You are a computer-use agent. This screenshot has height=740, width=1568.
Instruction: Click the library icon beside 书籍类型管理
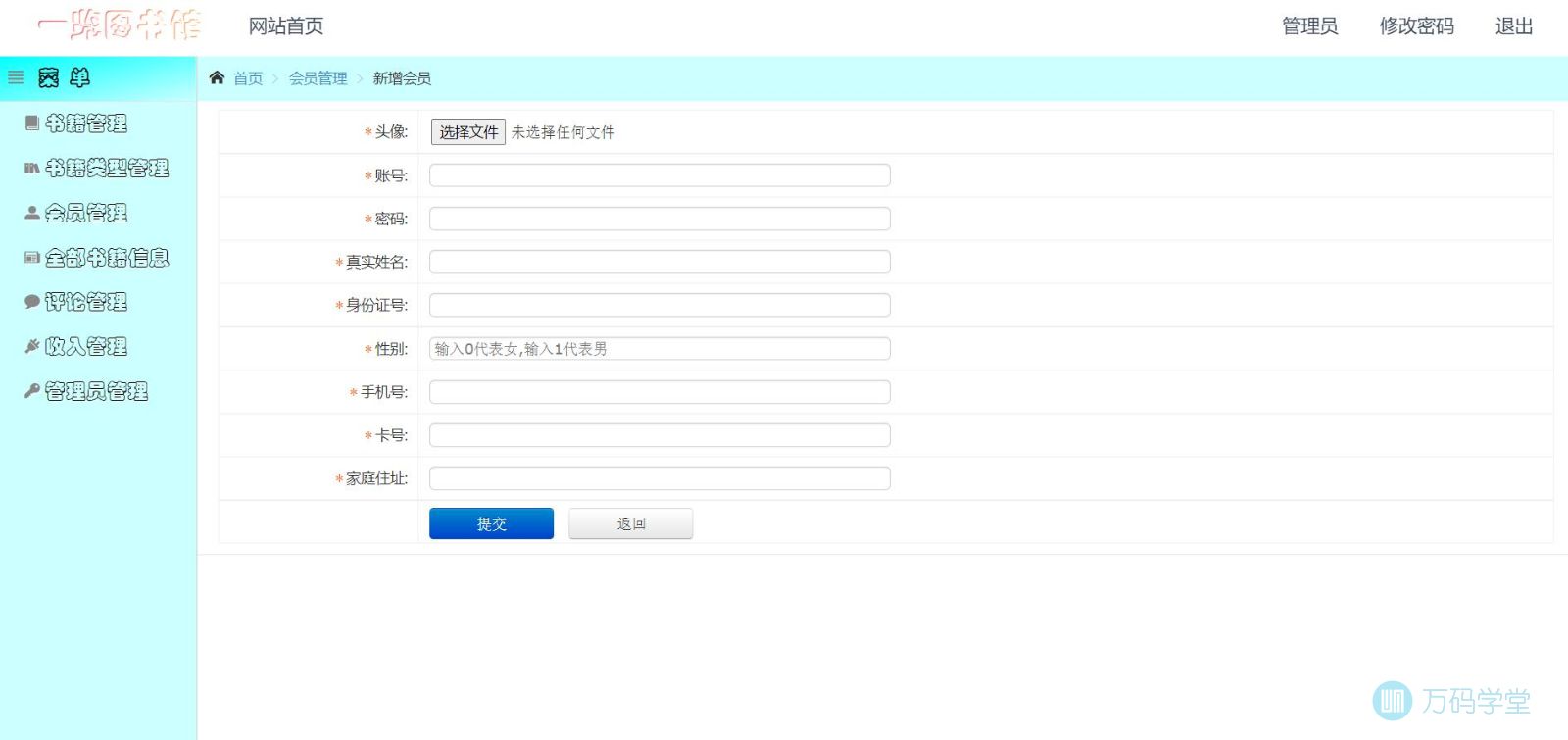[x=32, y=168]
